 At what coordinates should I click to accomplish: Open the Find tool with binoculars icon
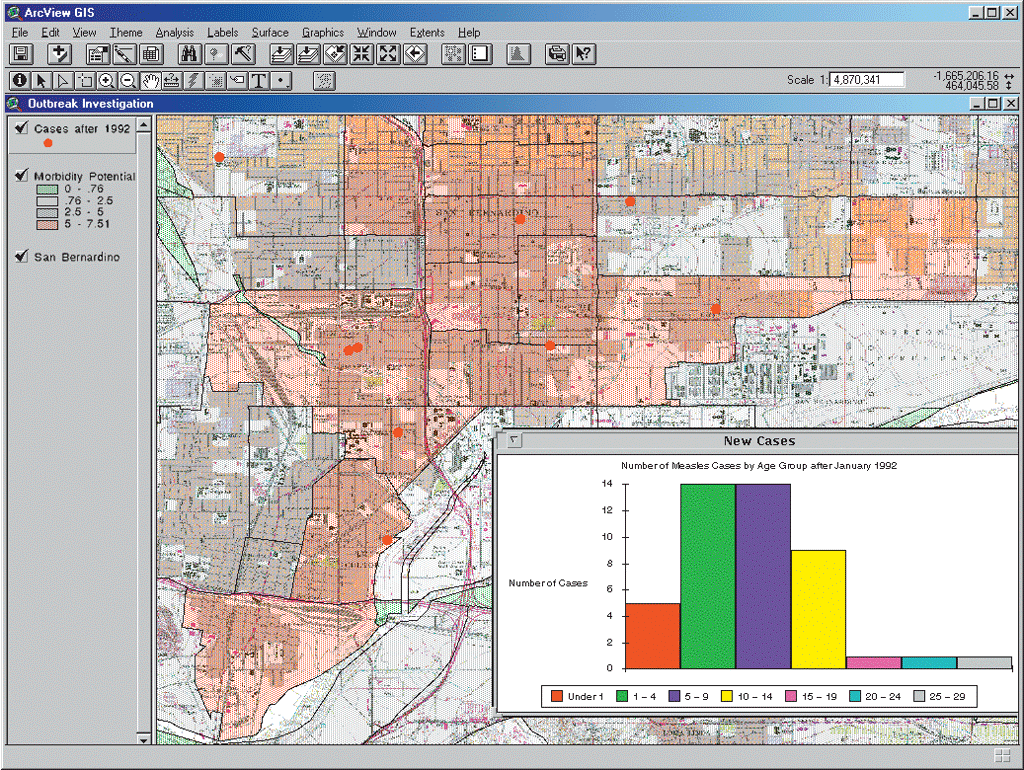click(x=187, y=55)
